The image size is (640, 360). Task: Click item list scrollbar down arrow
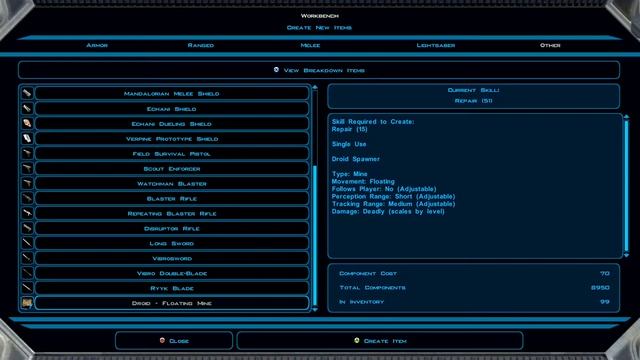(x=315, y=310)
